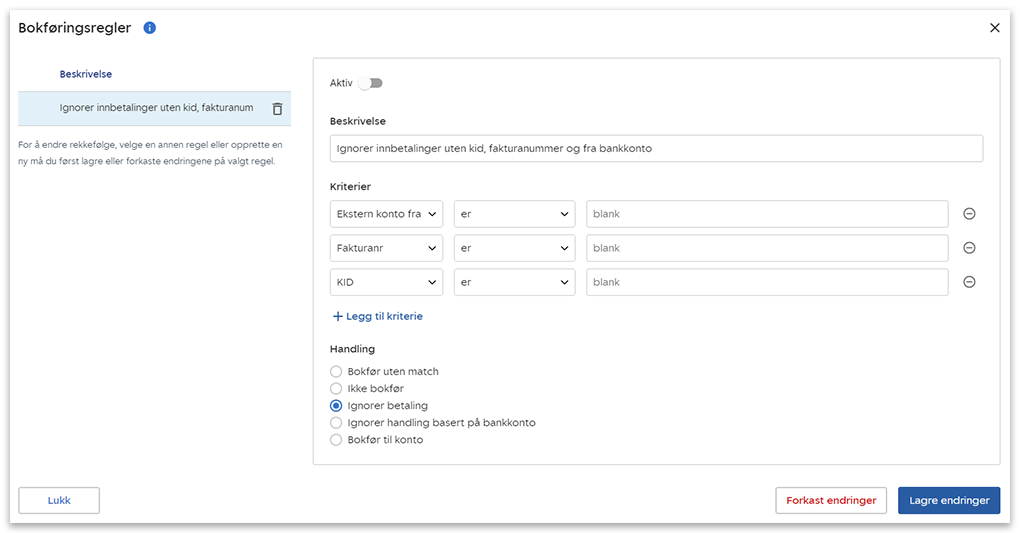Click the info icon beside Bokføringsregler
Screen dimensions: 1020x533
click(150, 28)
